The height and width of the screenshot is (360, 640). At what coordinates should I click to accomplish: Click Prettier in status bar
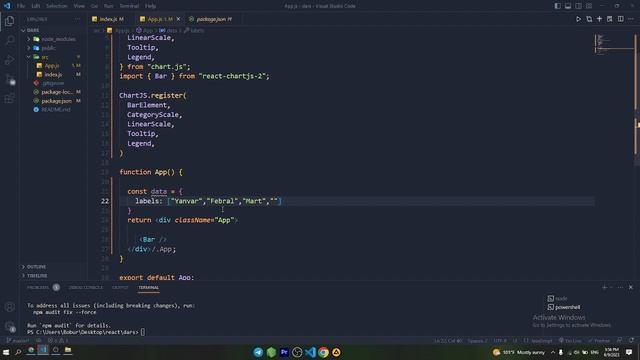point(599,340)
